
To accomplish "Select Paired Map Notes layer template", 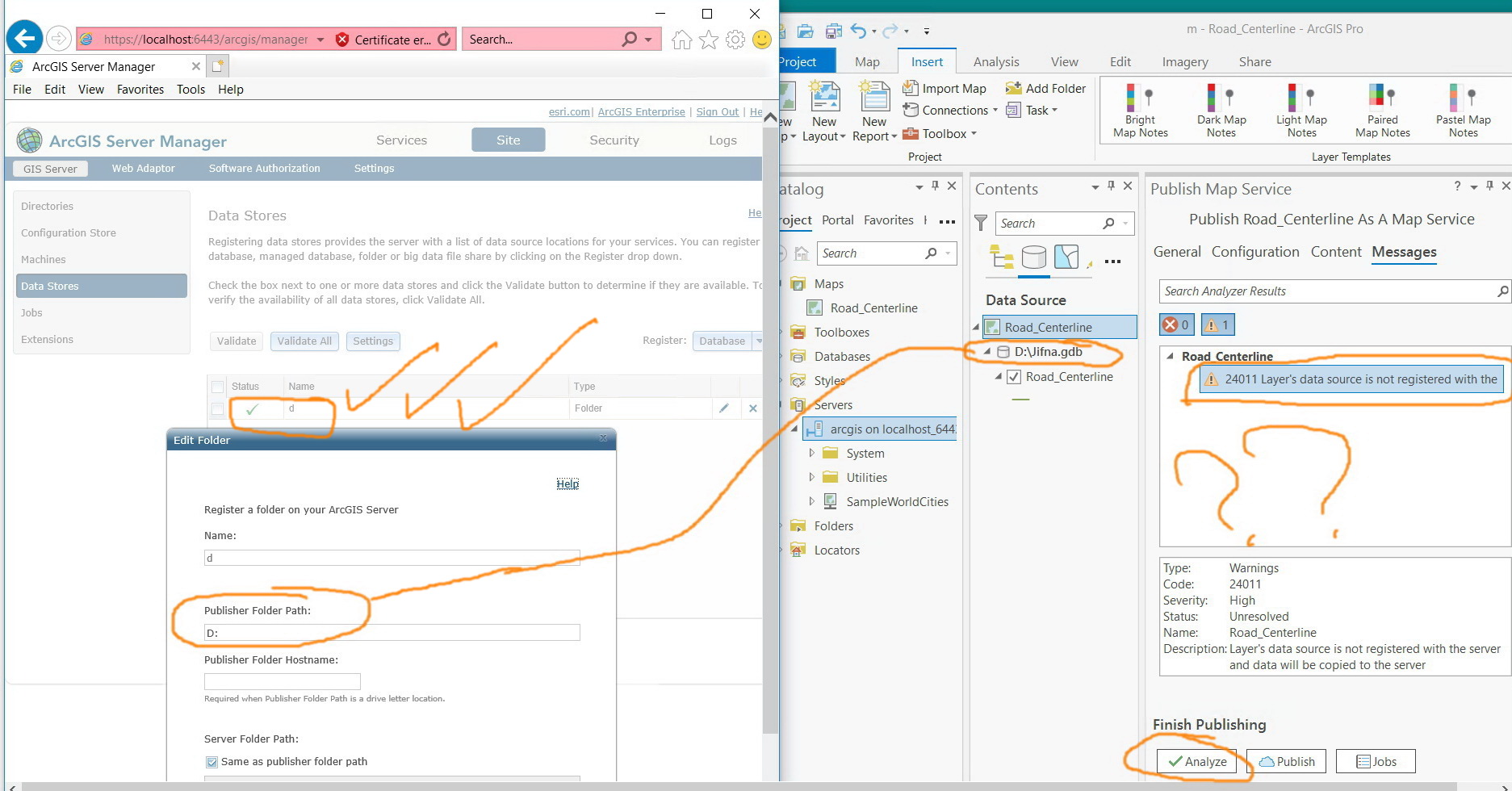I will click(x=1383, y=111).
